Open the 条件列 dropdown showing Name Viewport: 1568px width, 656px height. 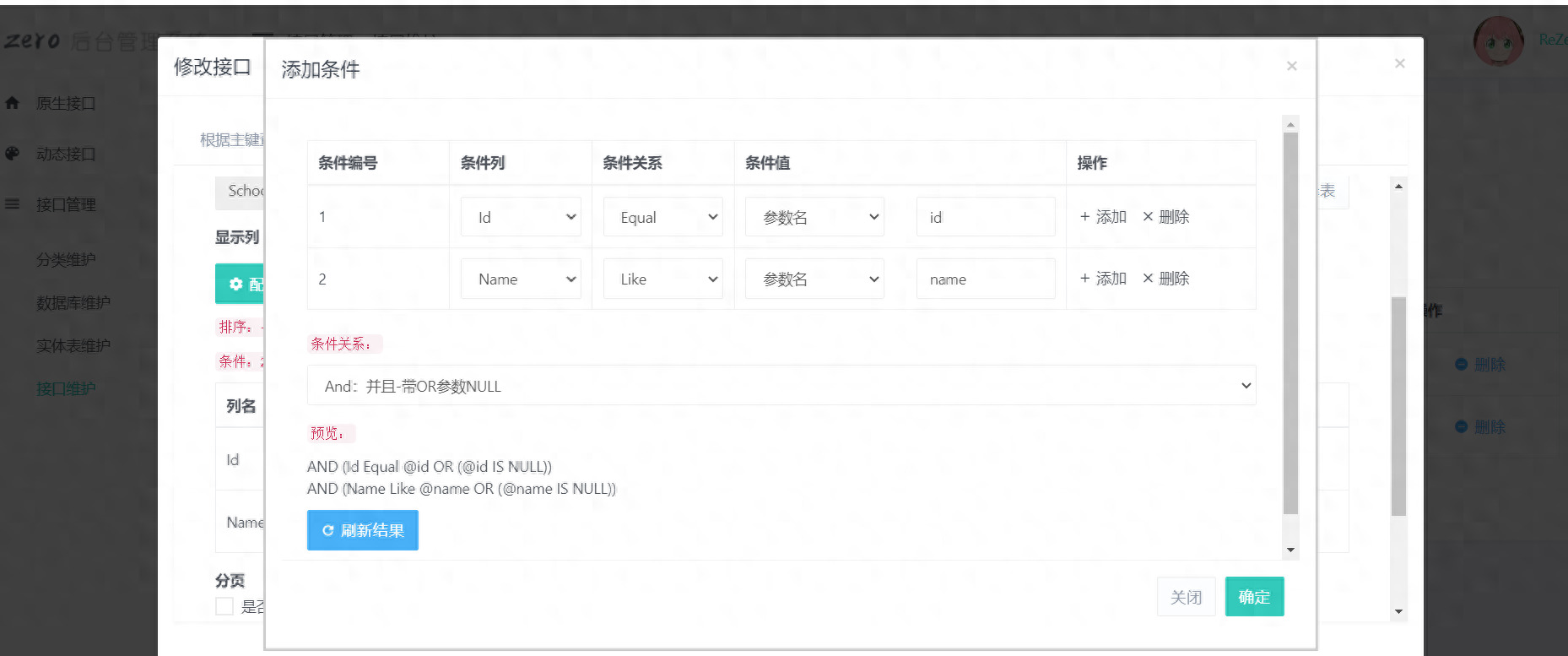(x=521, y=279)
